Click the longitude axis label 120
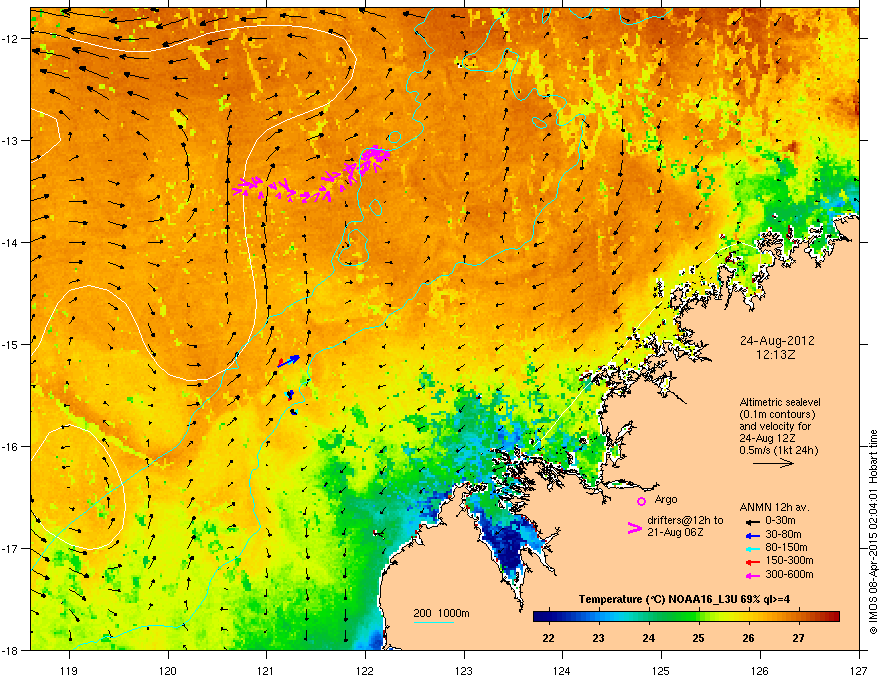 (168, 670)
